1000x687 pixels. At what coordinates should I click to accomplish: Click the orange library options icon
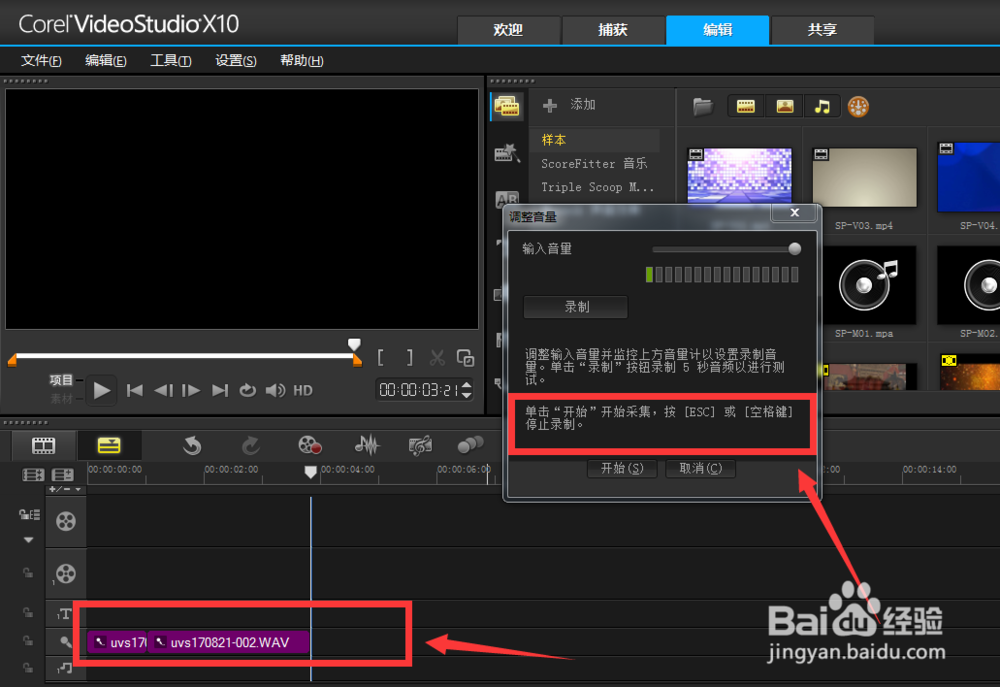pos(858,107)
